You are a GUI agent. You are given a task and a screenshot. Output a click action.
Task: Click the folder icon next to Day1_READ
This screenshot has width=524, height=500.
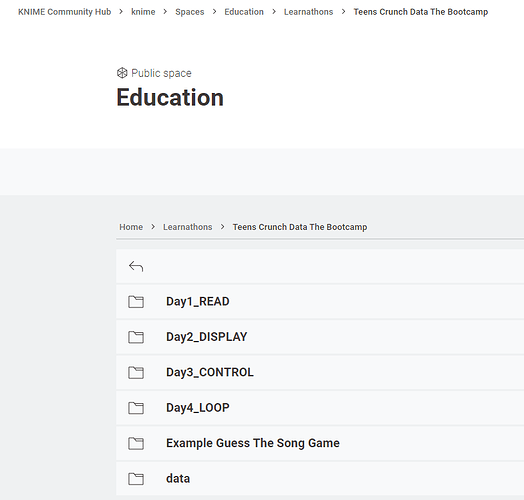click(136, 302)
